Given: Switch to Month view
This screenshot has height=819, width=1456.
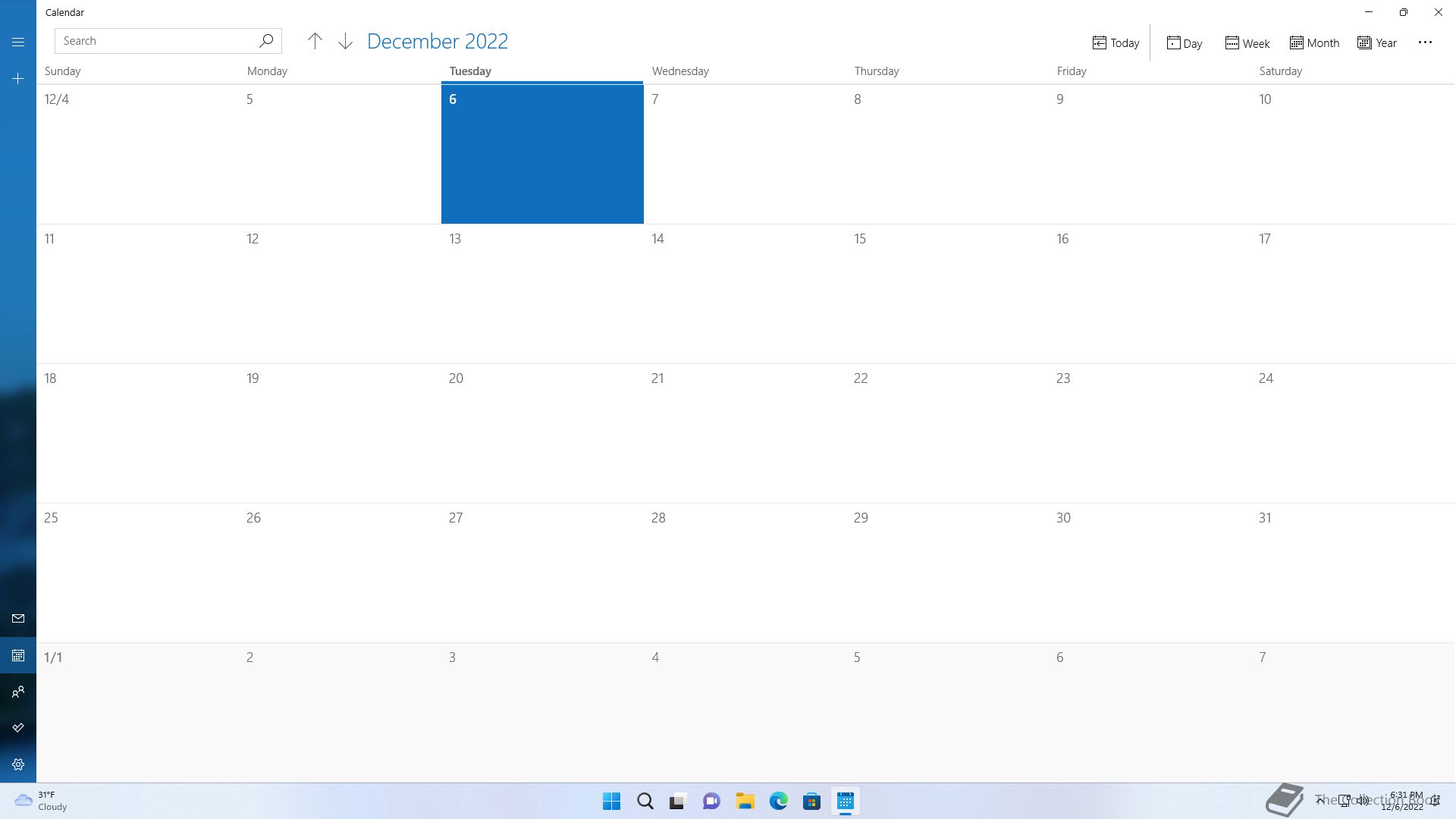Looking at the screenshot, I should tap(1314, 43).
